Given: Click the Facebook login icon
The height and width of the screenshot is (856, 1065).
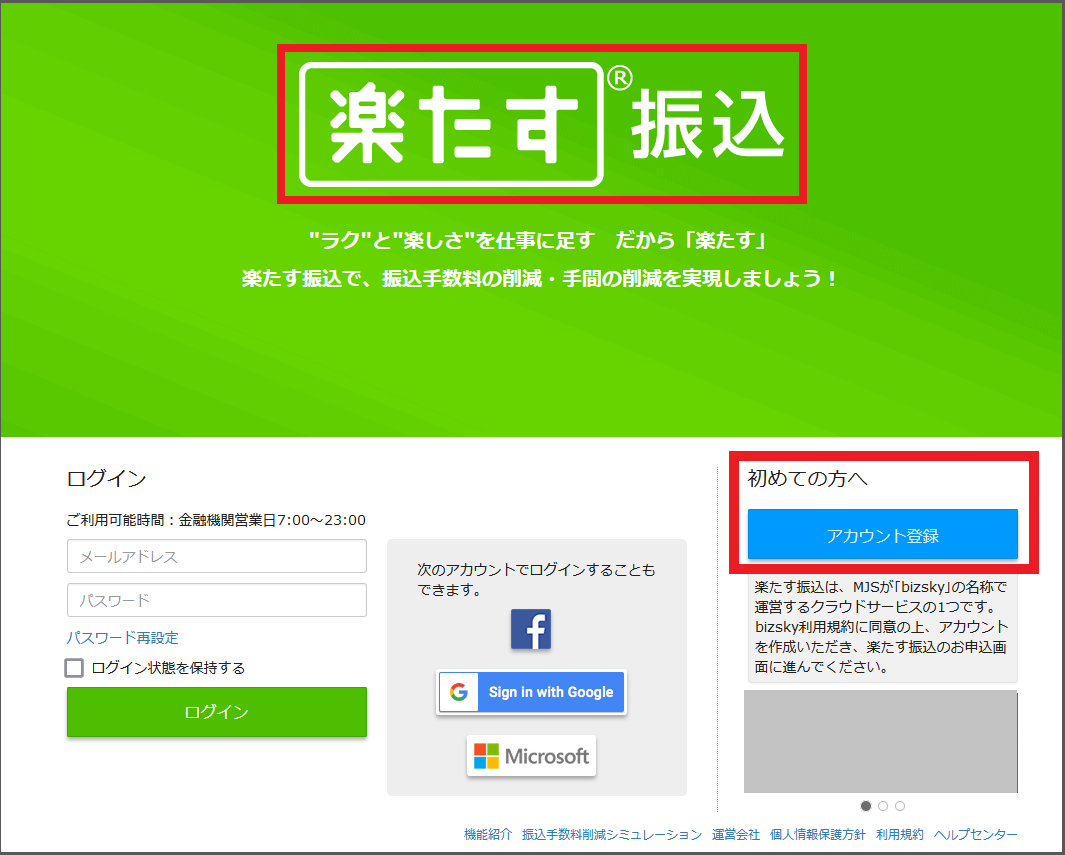Looking at the screenshot, I should click(530, 629).
